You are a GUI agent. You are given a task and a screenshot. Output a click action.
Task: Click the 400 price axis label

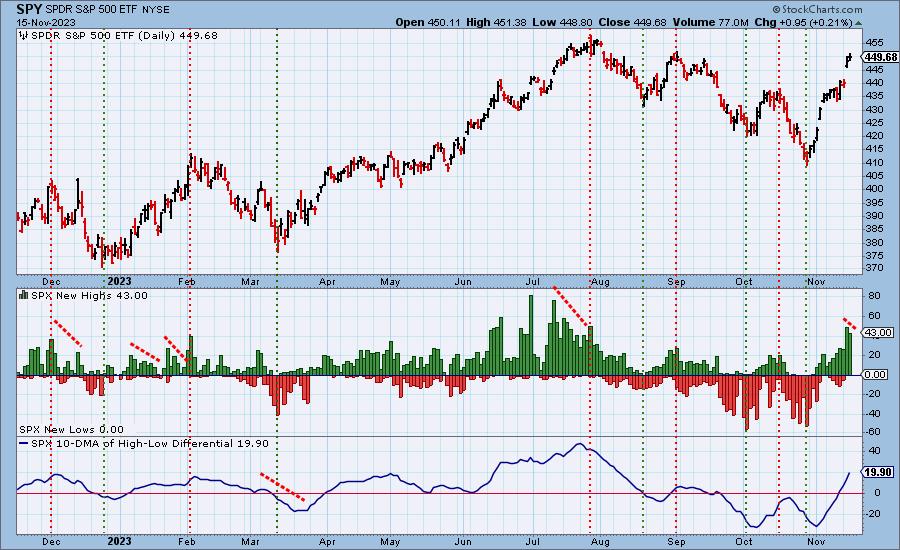pos(874,189)
